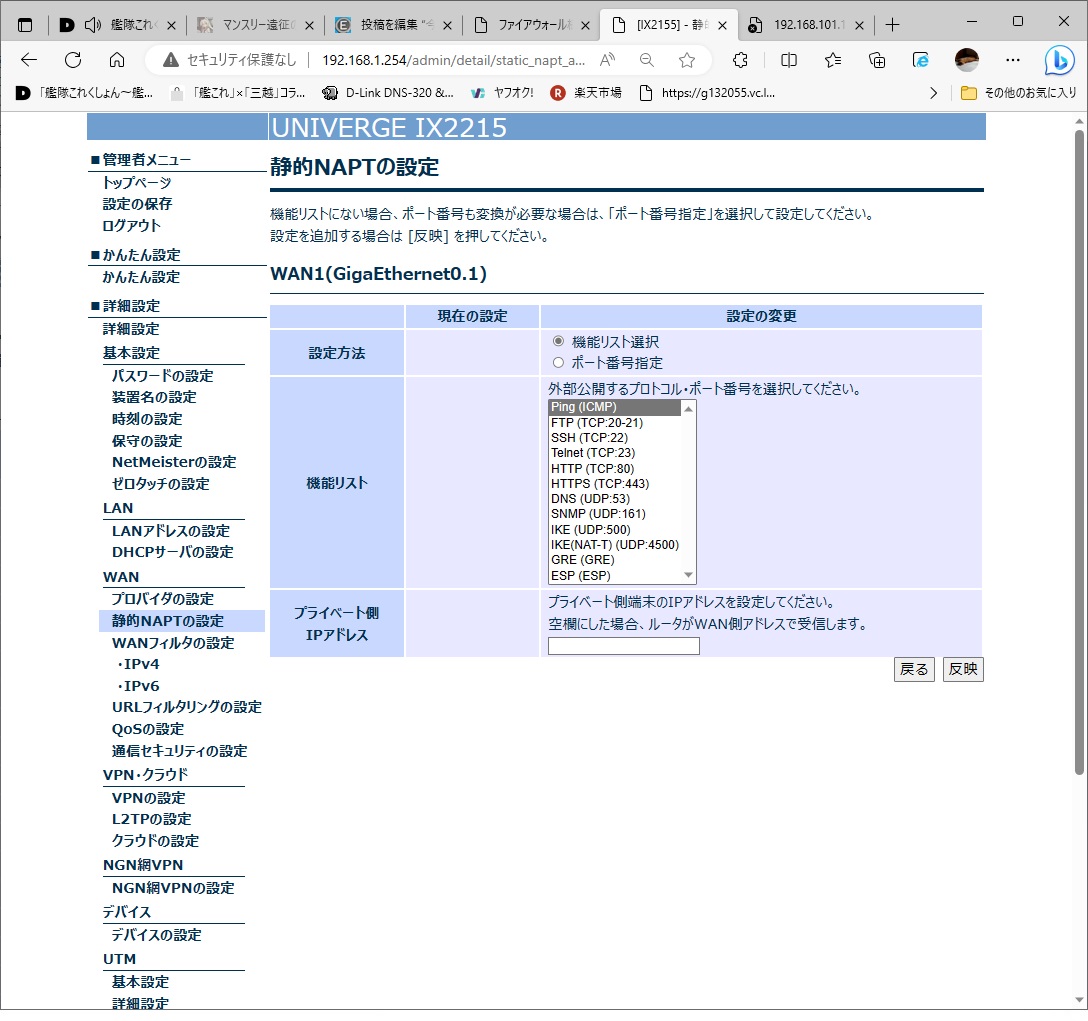Open read aloud icon in address bar
Viewport: 1088px width, 1021px height.
tap(607, 60)
